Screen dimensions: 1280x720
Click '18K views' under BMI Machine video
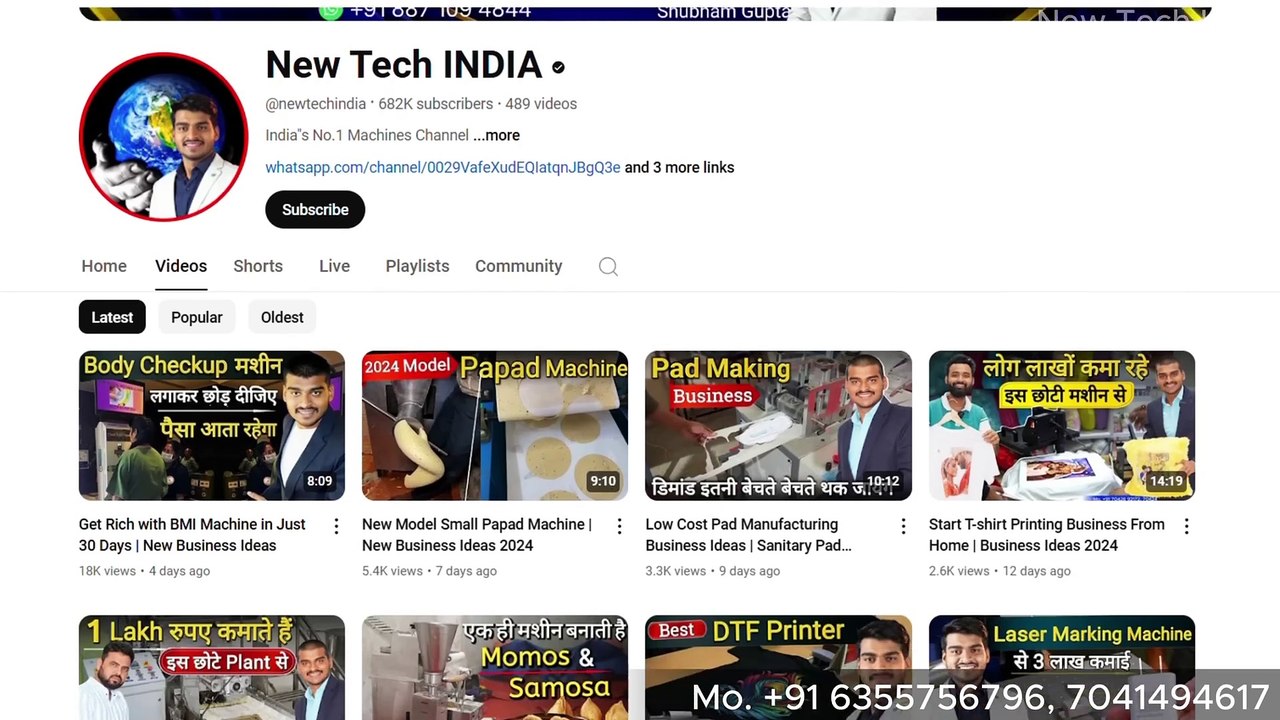tap(107, 571)
